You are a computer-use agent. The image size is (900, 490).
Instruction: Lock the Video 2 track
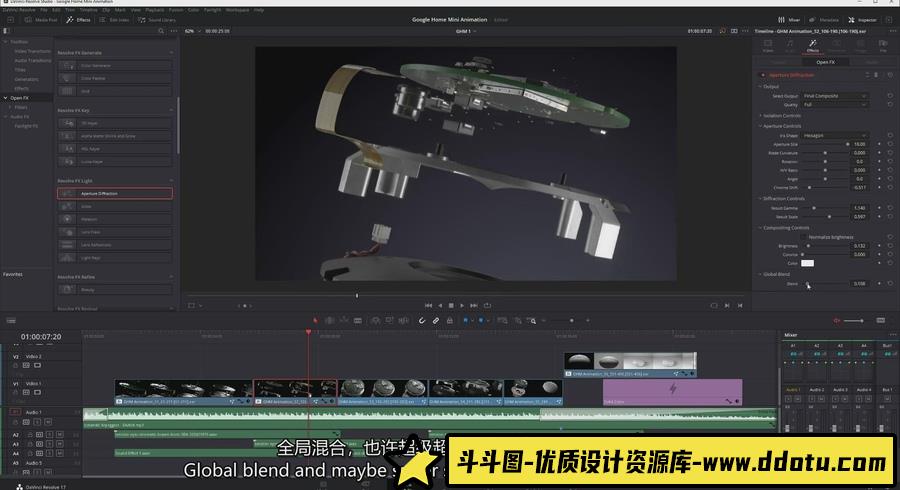point(15,365)
